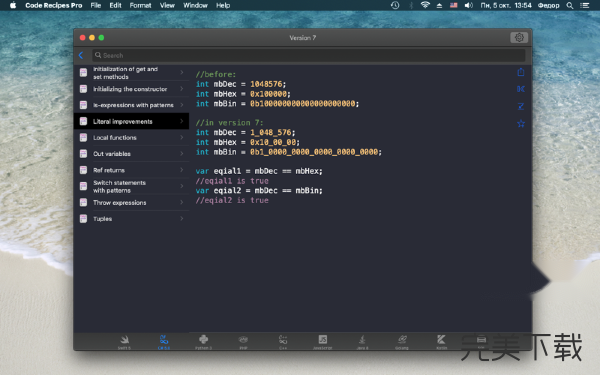Open the Apple menu
The width and height of the screenshot is (600, 375).
click(x=13, y=5)
